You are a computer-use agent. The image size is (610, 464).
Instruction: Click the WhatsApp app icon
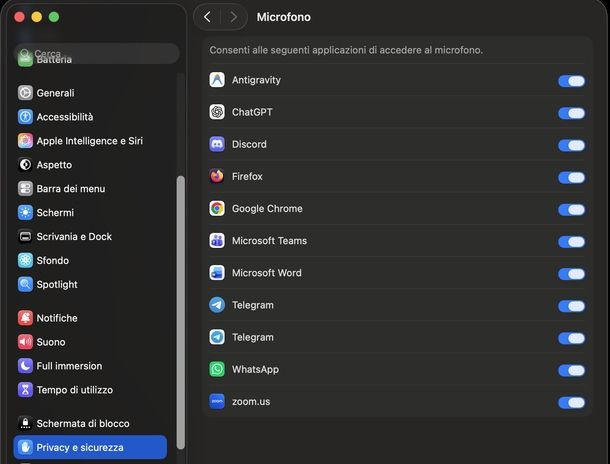click(x=217, y=369)
